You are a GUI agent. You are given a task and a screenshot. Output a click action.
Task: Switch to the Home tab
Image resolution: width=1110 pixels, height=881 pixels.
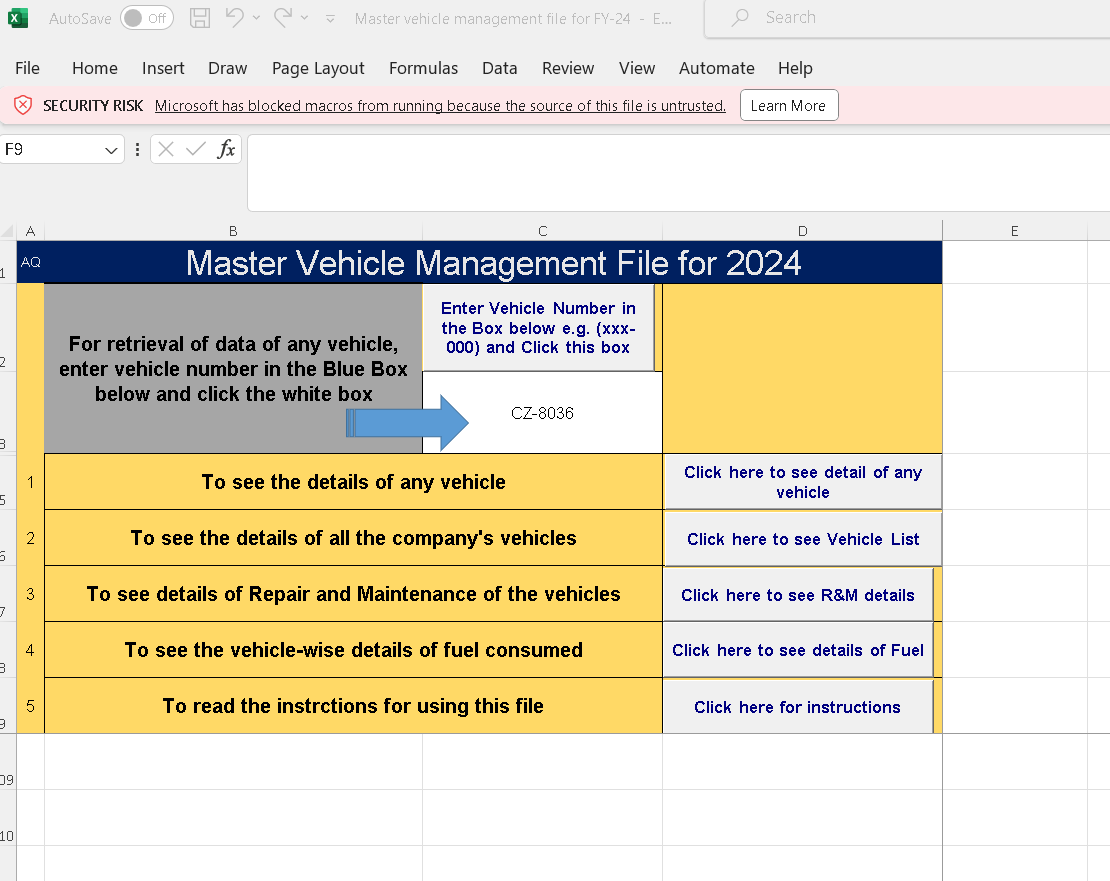[x=95, y=68]
